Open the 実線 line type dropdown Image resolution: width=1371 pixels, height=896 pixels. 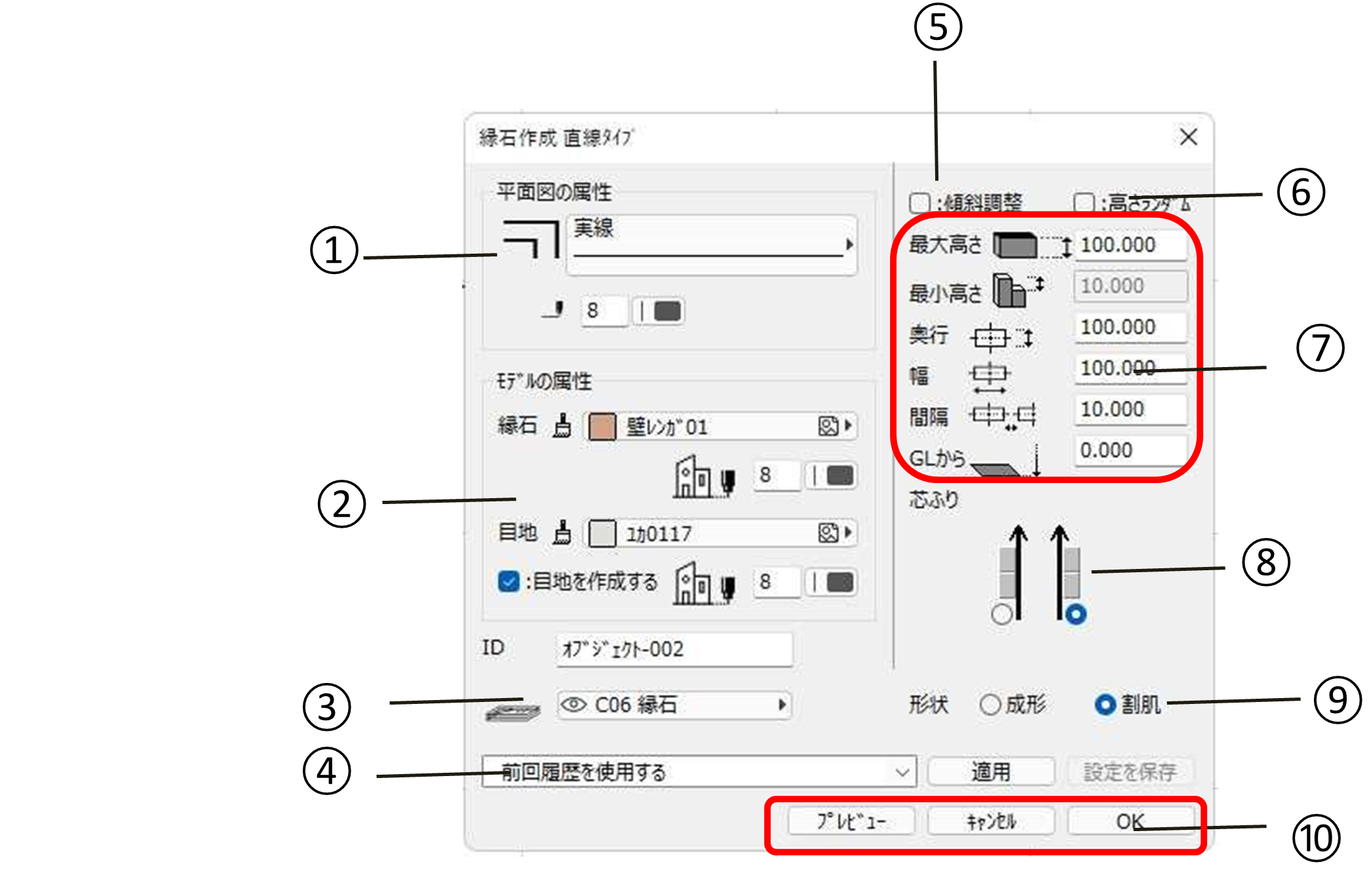pyautogui.click(x=712, y=244)
